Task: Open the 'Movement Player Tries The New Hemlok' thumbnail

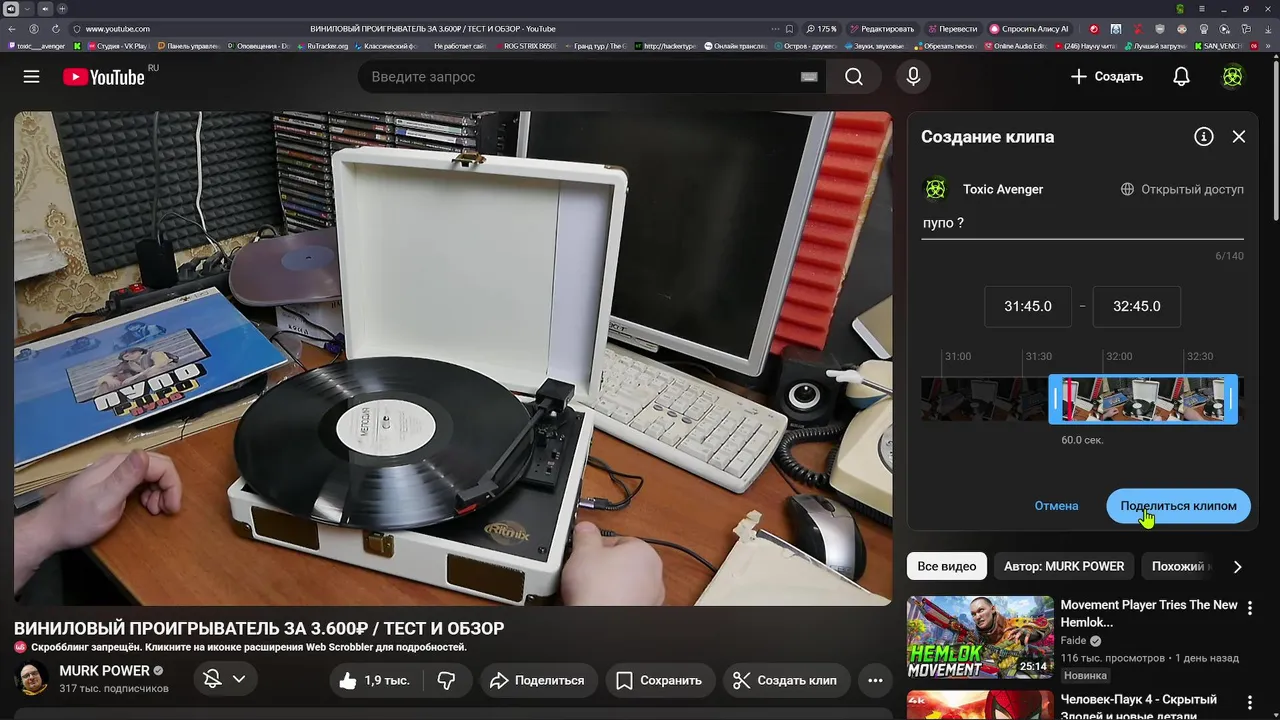Action: (980, 637)
